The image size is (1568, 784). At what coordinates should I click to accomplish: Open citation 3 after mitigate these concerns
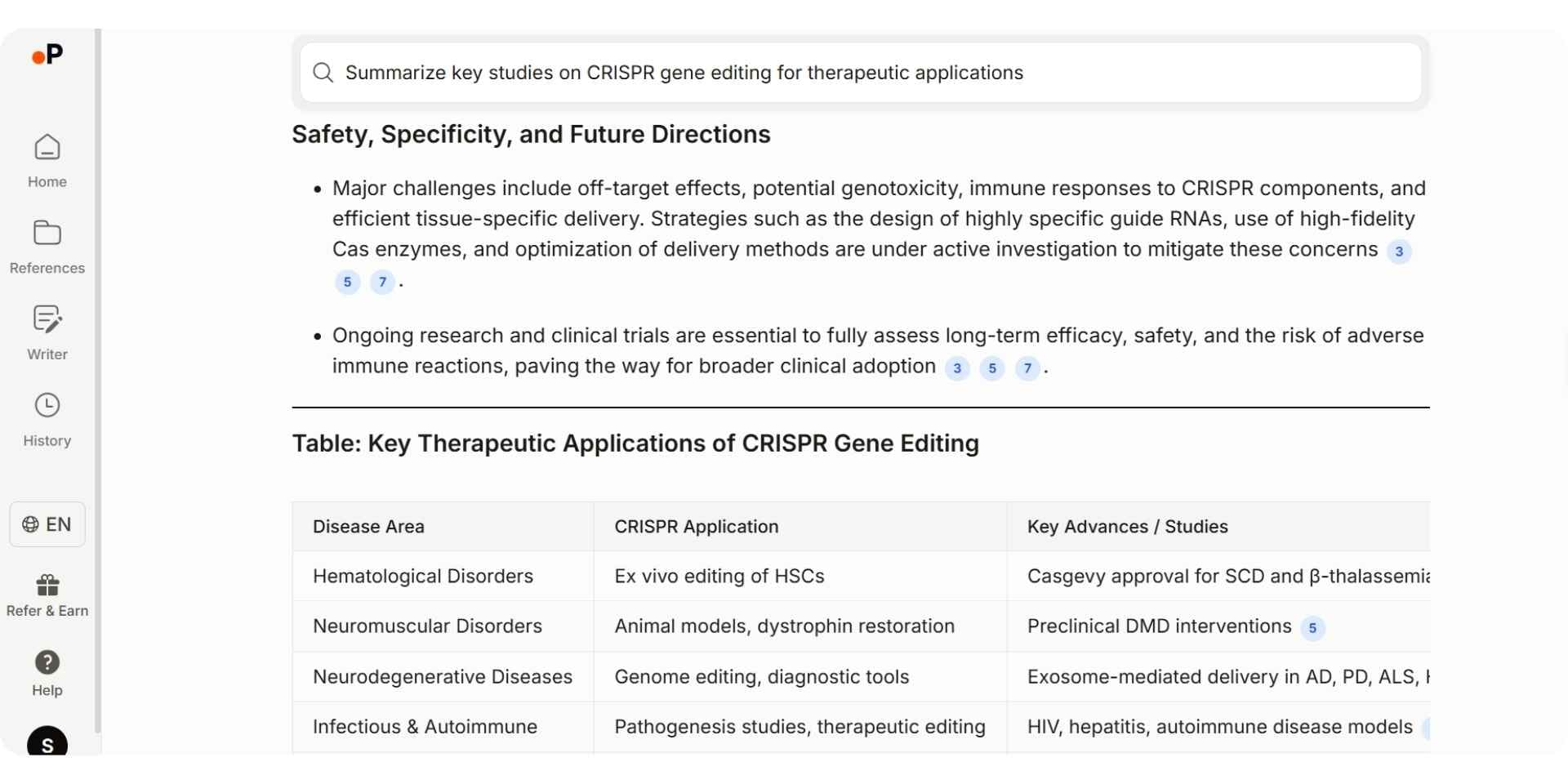tap(1399, 252)
